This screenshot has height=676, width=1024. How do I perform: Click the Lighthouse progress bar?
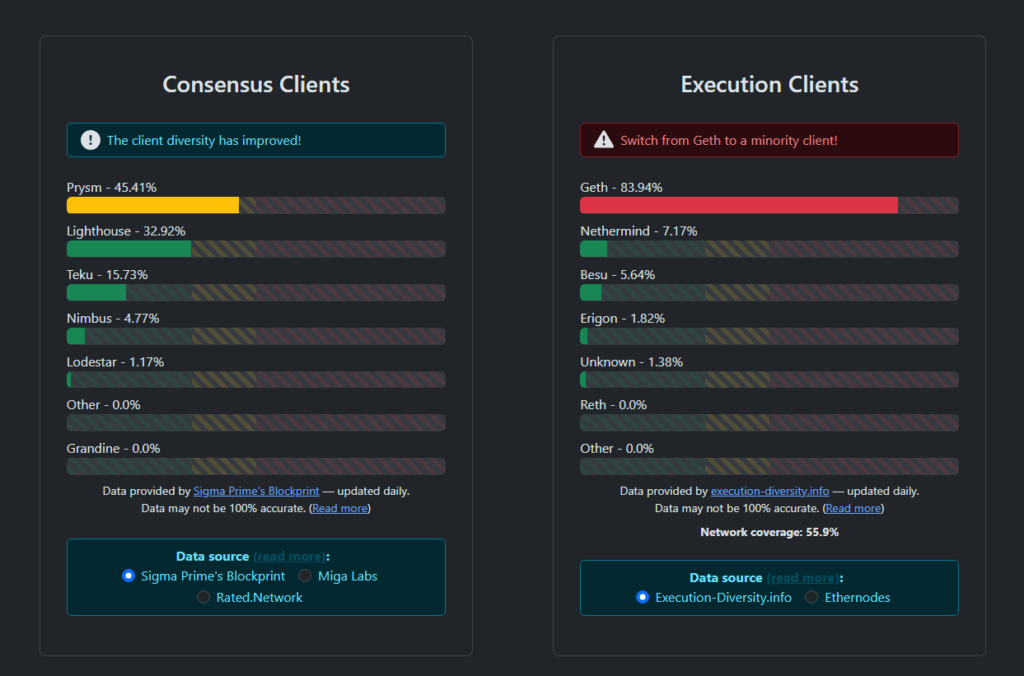(256, 249)
